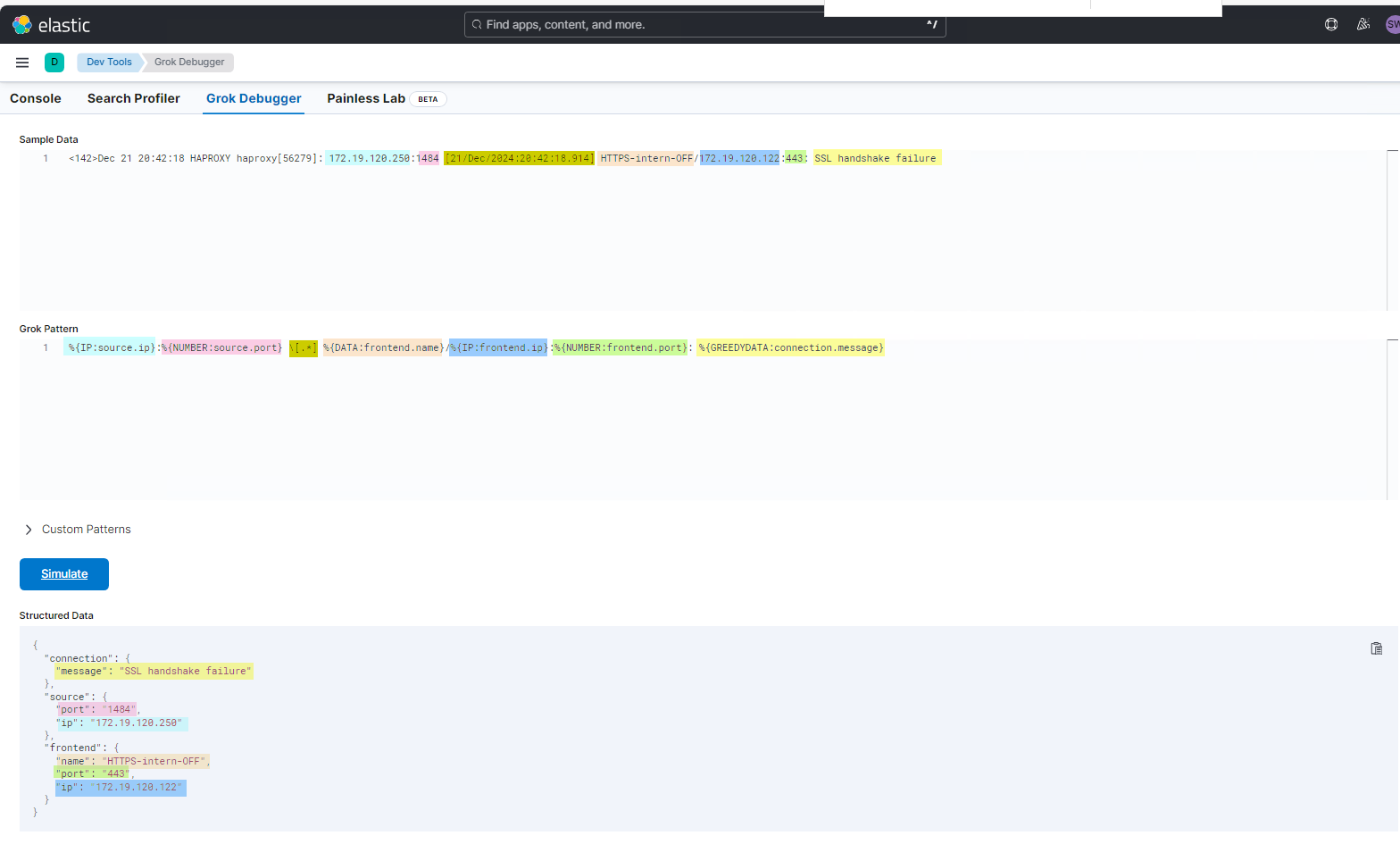
Task: Click the BETA badge
Action: coord(428,99)
